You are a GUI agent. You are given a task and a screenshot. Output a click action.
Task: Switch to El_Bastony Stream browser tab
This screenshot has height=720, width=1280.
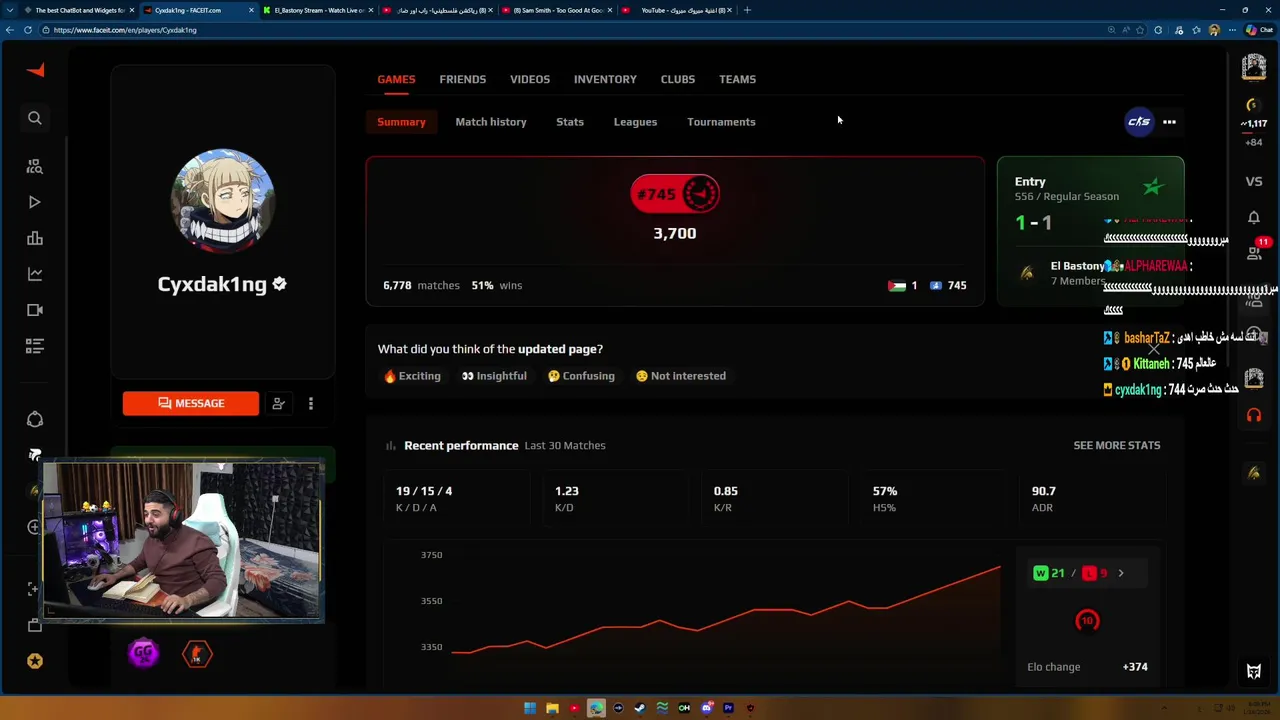pyautogui.click(x=316, y=10)
